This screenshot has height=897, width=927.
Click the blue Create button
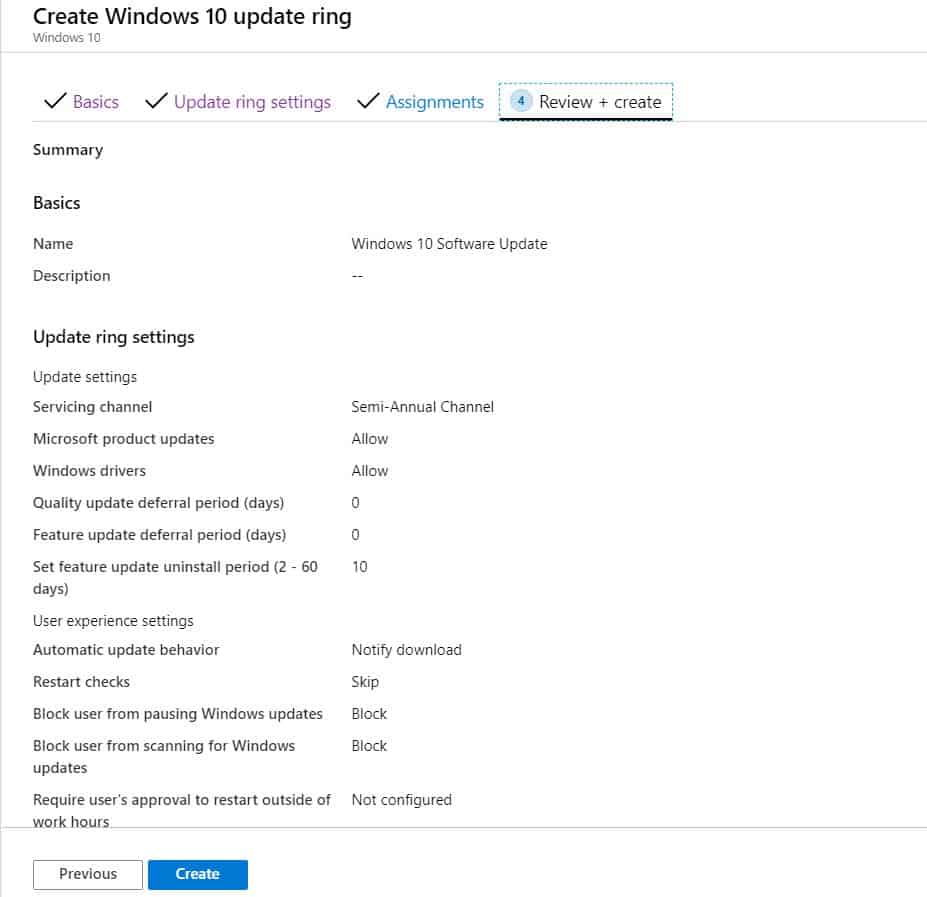pyautogui.click(x=197, y=875)
